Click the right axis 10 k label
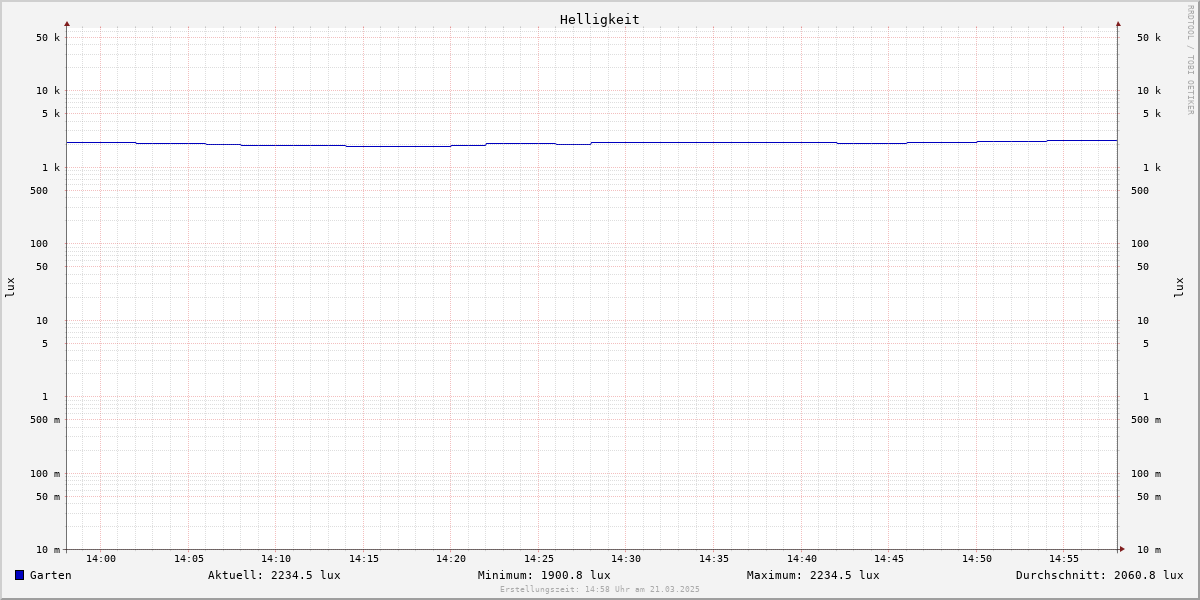This screenshot has width=1200, height=600. click(x=1149, y=91)
